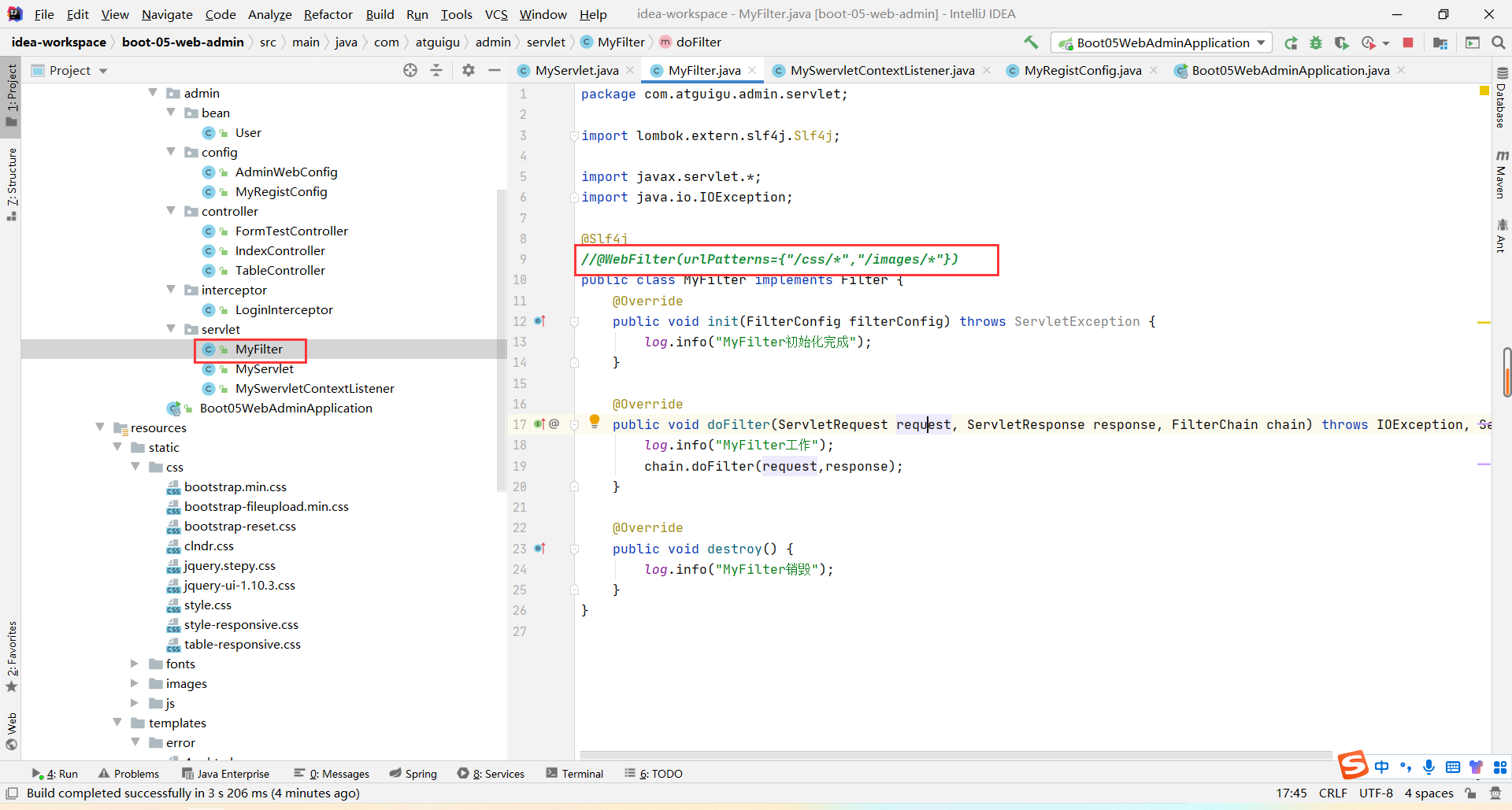The width and height of the screenshot is (1512, 810).
Task: Click the Locate in Project crosshair icon
Action: point(410,70)
